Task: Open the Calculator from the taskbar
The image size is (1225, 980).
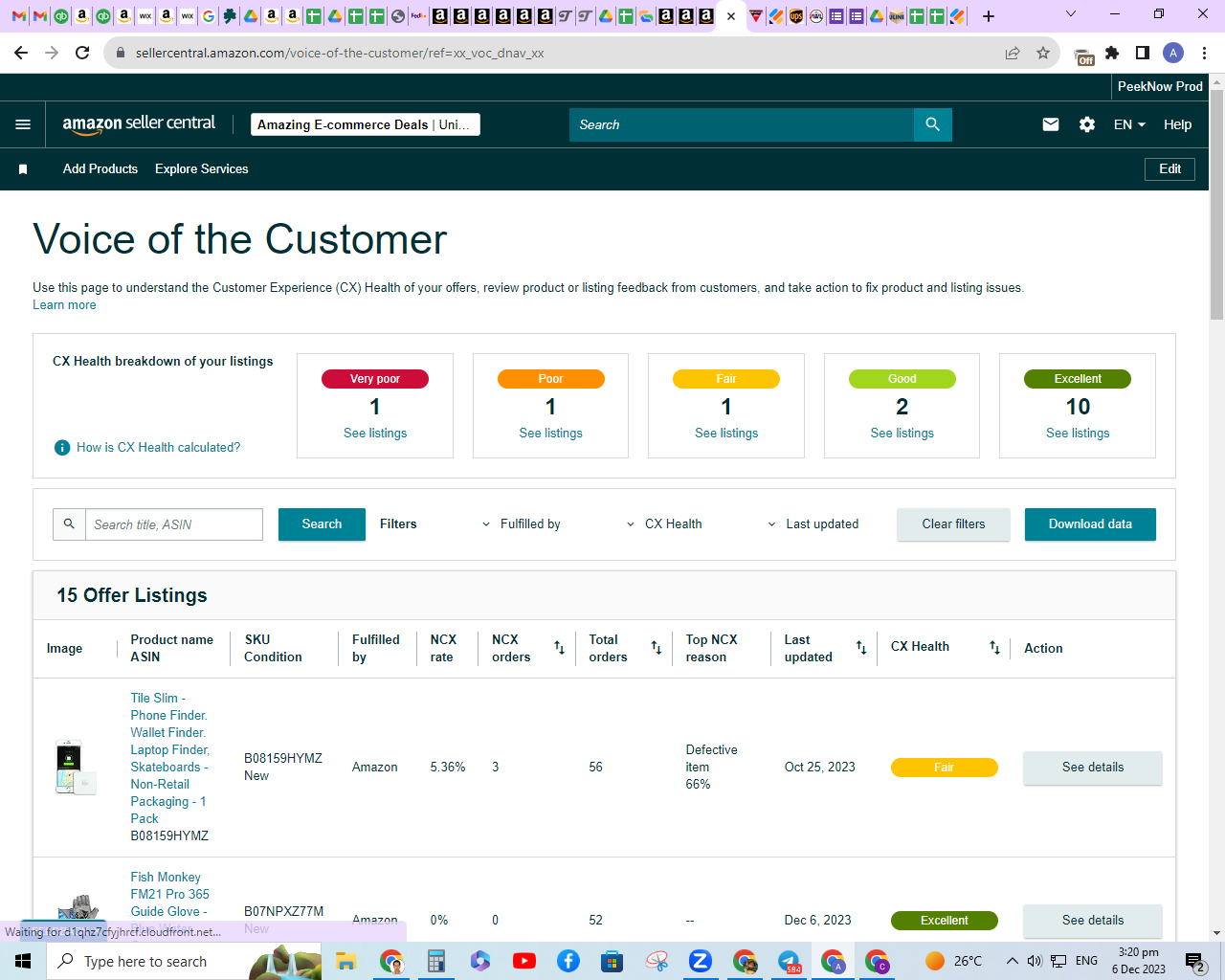Action: [436, 961]
